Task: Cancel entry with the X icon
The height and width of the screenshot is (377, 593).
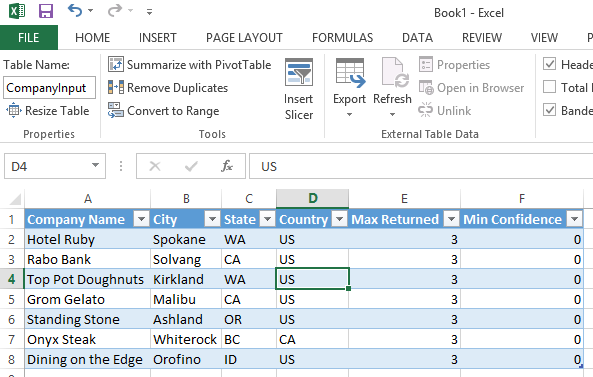Action: pyautogui.click(x=155, y=166)
